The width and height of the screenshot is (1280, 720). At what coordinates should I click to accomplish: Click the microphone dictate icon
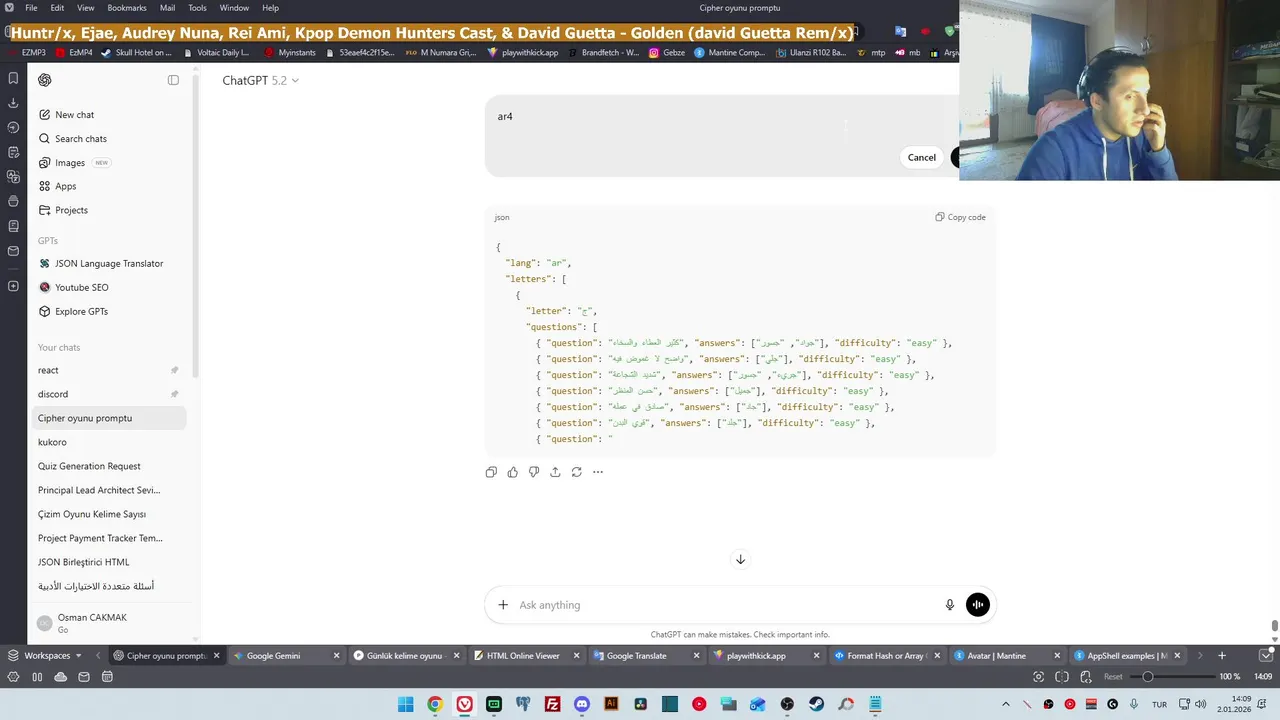950,605
